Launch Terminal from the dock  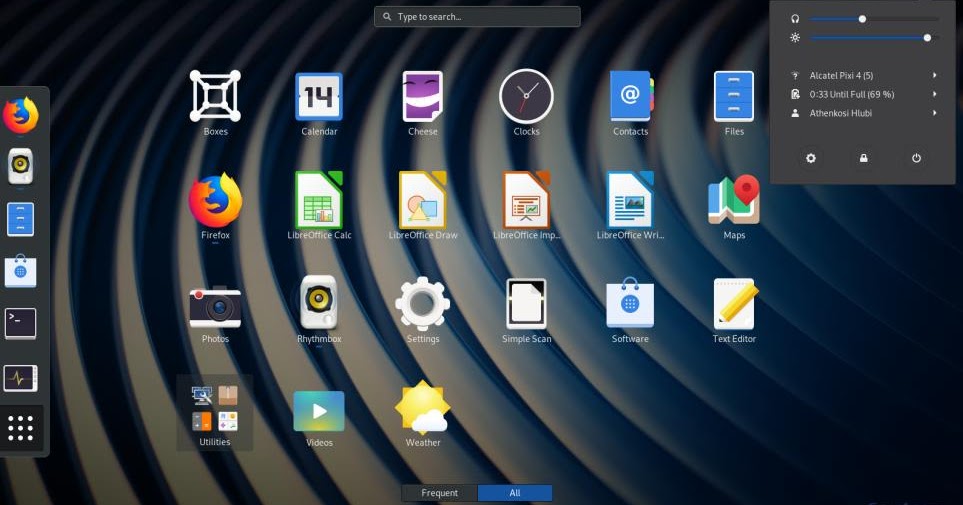[x=20, y=323]
